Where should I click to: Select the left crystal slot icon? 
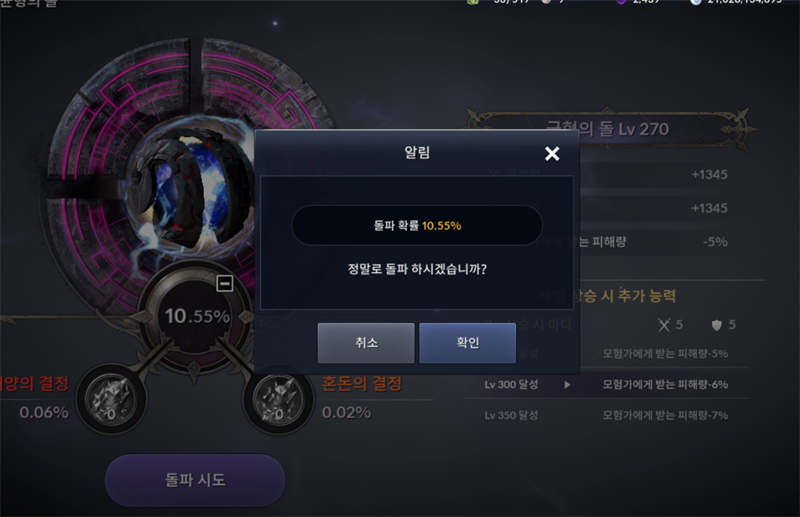(x=111, y=400)
